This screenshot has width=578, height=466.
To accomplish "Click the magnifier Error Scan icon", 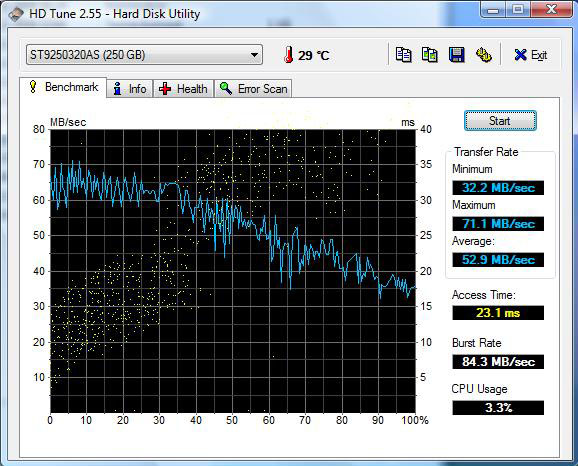I will 226,88.
